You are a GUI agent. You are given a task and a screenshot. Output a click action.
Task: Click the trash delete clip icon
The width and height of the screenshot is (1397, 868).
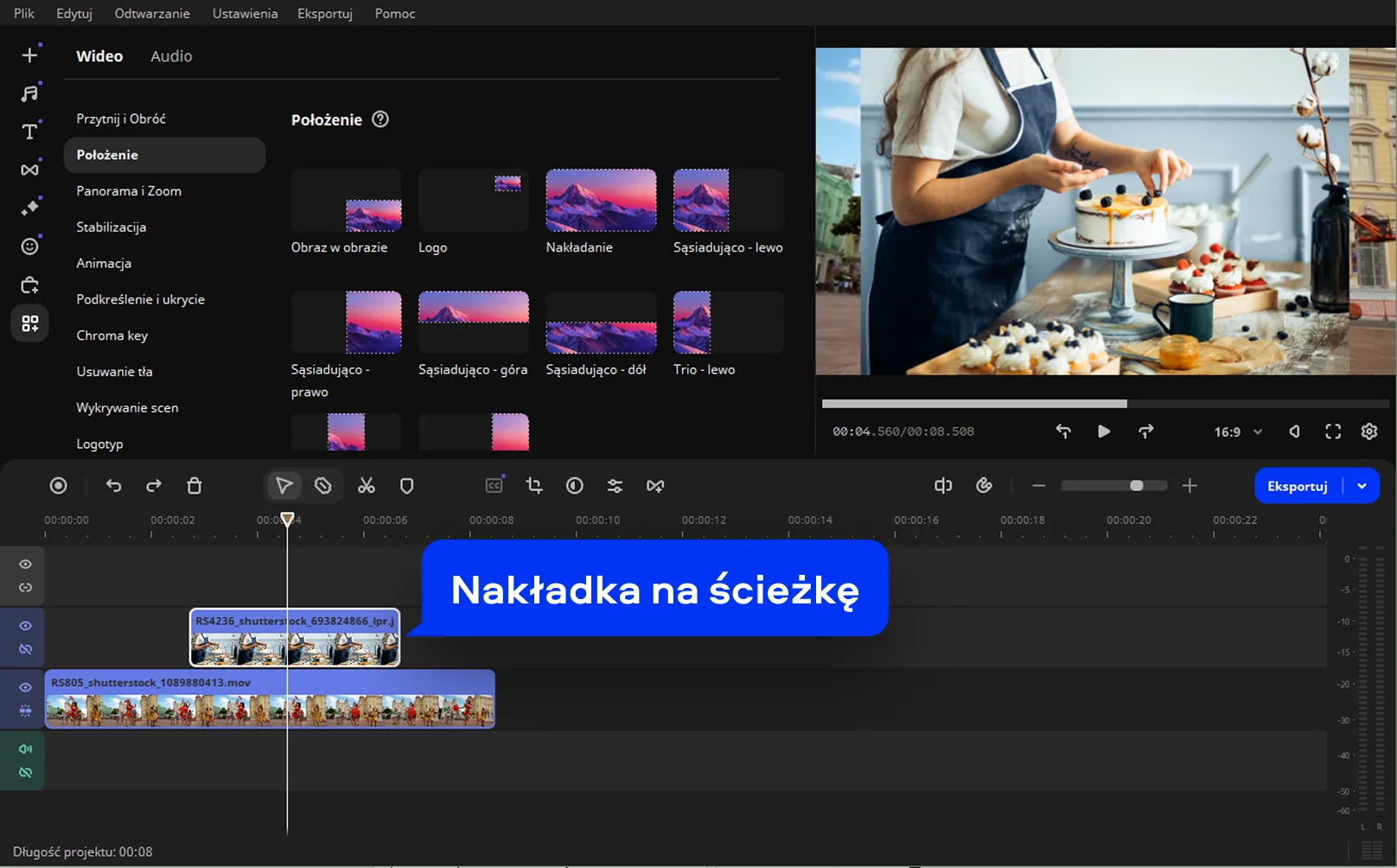pyautogui.click(x=195, y=486)
